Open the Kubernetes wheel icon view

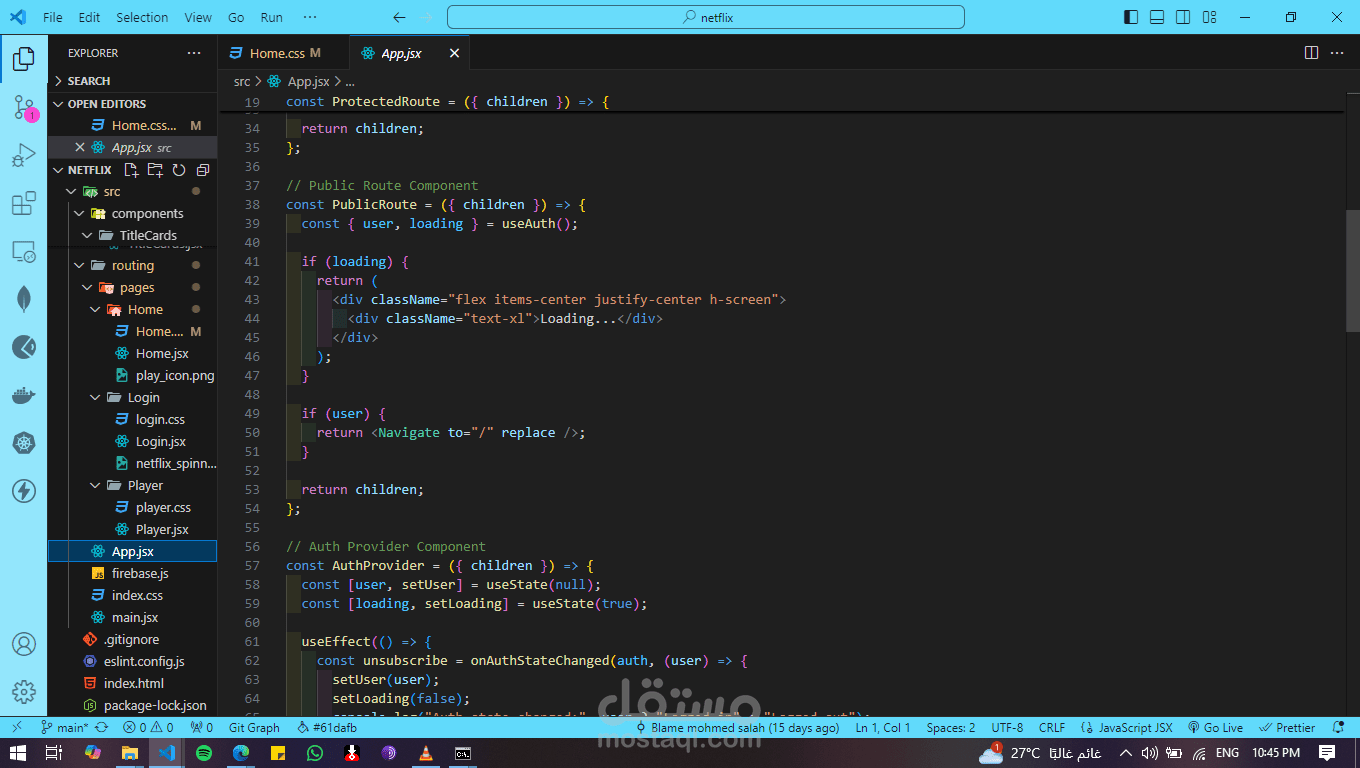(x=24, y=443)
